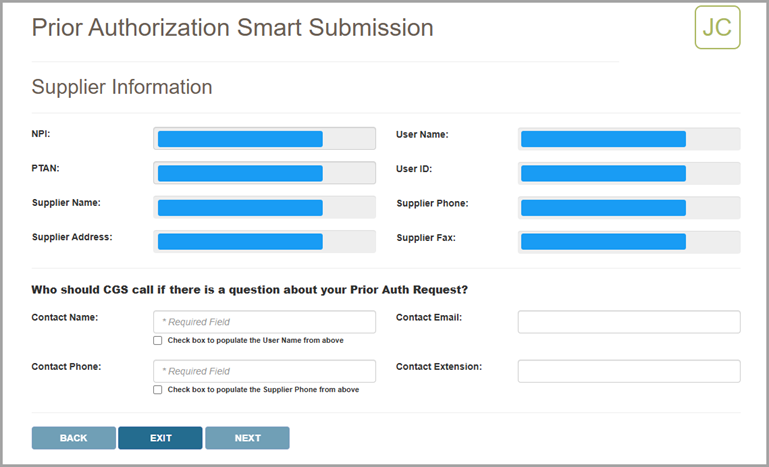Select the Supplier Phone field
Image resolution: width=769 pixels, height=467 pixels.
coord(628,208)
